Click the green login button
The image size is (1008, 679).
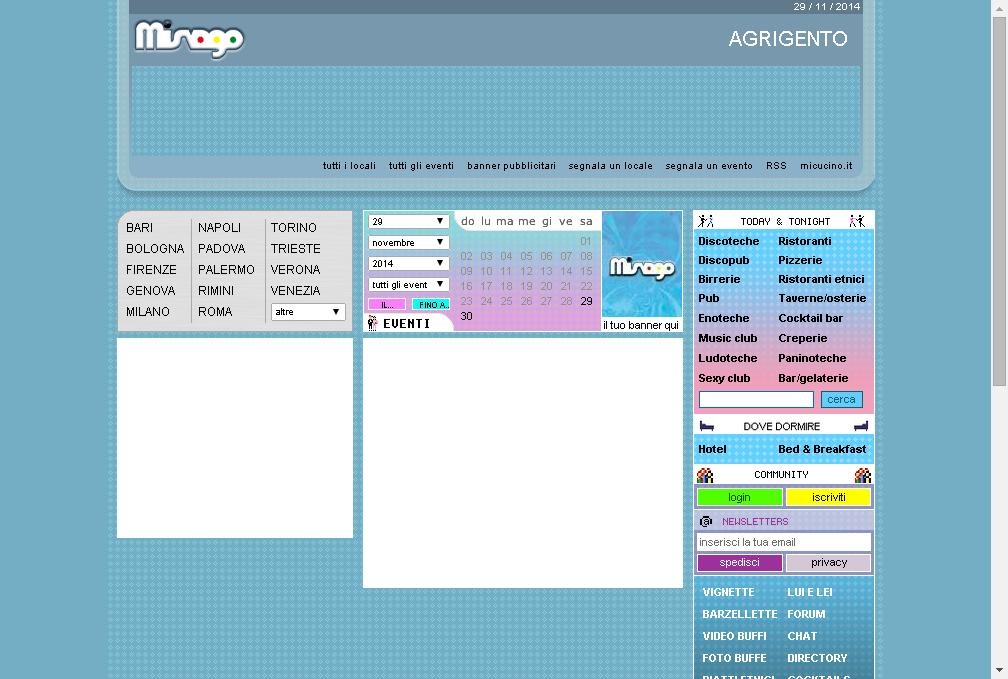pos(739,497)
